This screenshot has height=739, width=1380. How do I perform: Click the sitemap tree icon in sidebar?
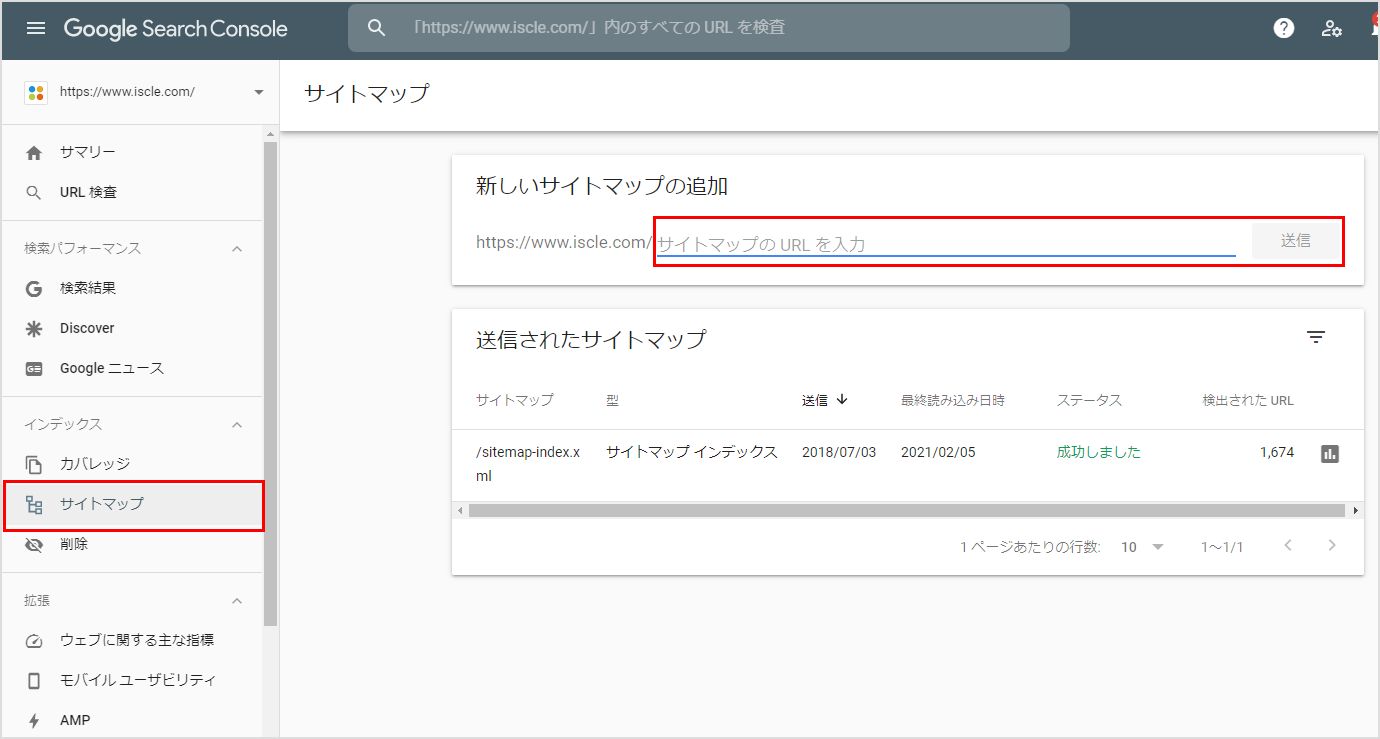pos(34,505)
